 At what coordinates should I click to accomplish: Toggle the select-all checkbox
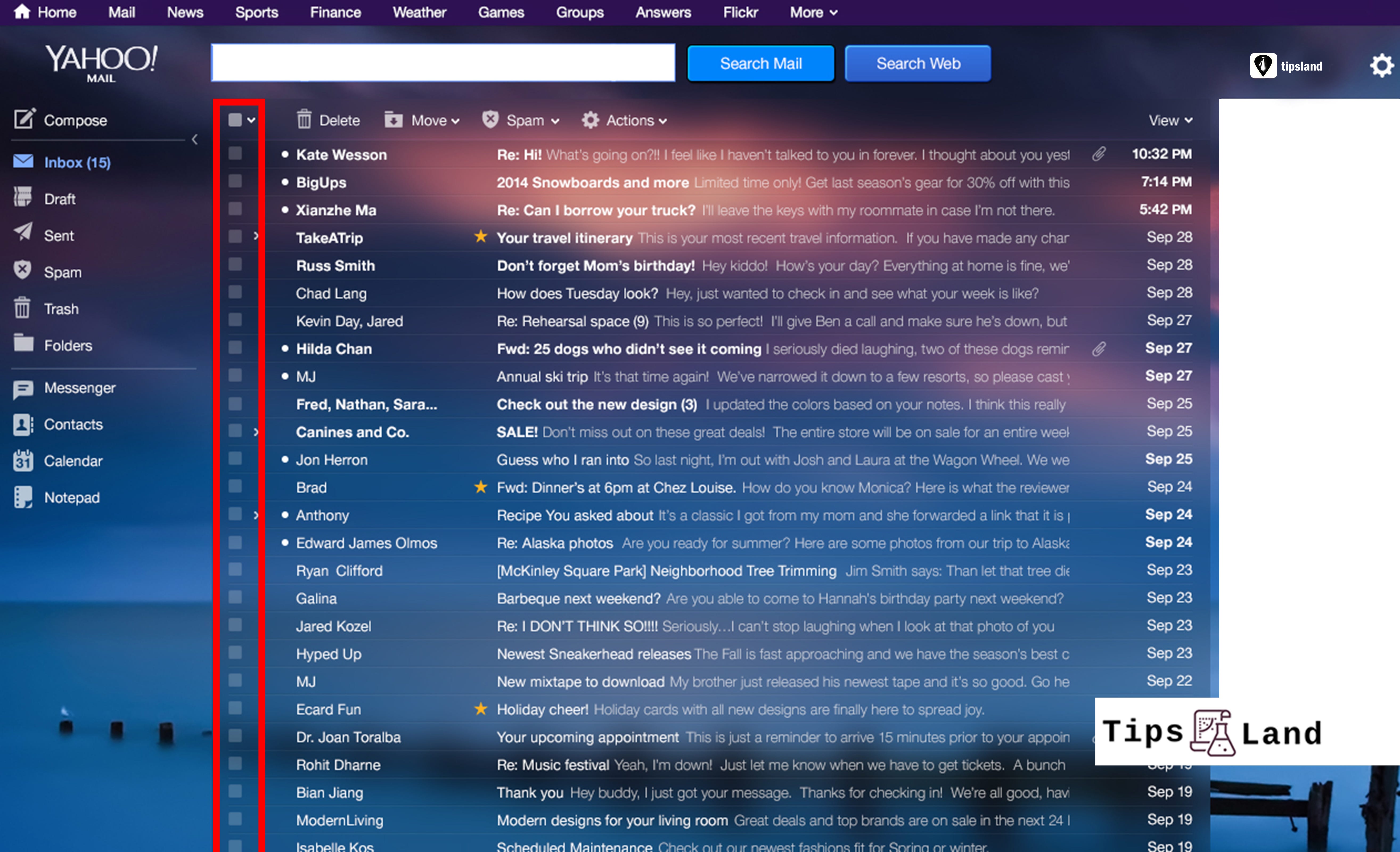[x=235, y=120]
